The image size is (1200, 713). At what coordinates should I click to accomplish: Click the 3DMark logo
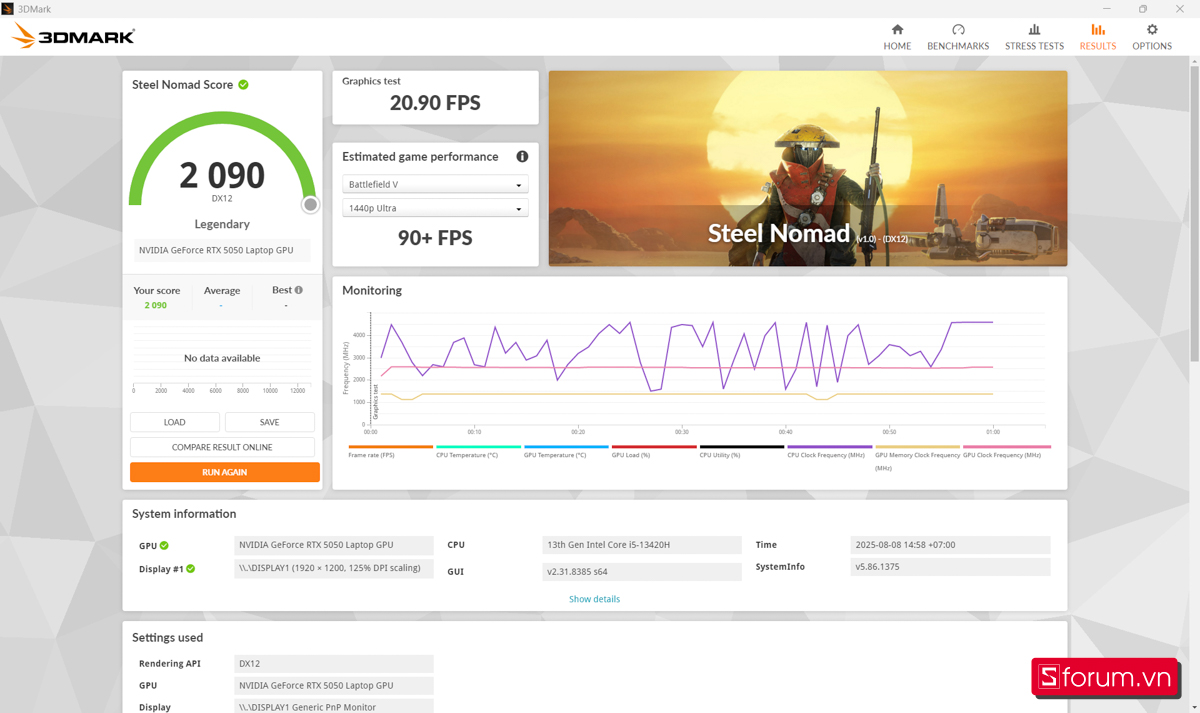(73, 37)
